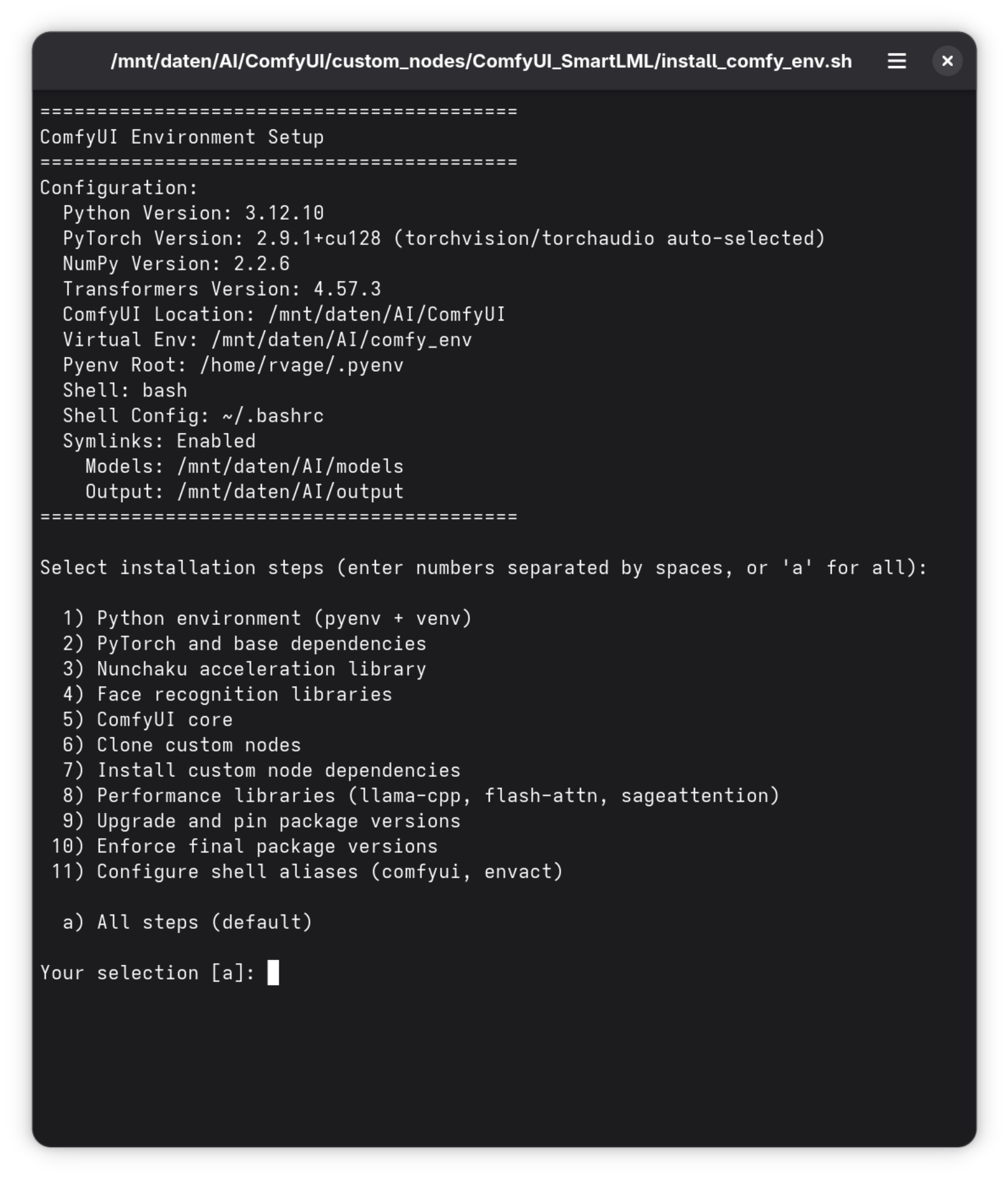Click the 'Symlinks: Enabled' line
The width and height of the screenshot is (1008, 1179).
159,441
